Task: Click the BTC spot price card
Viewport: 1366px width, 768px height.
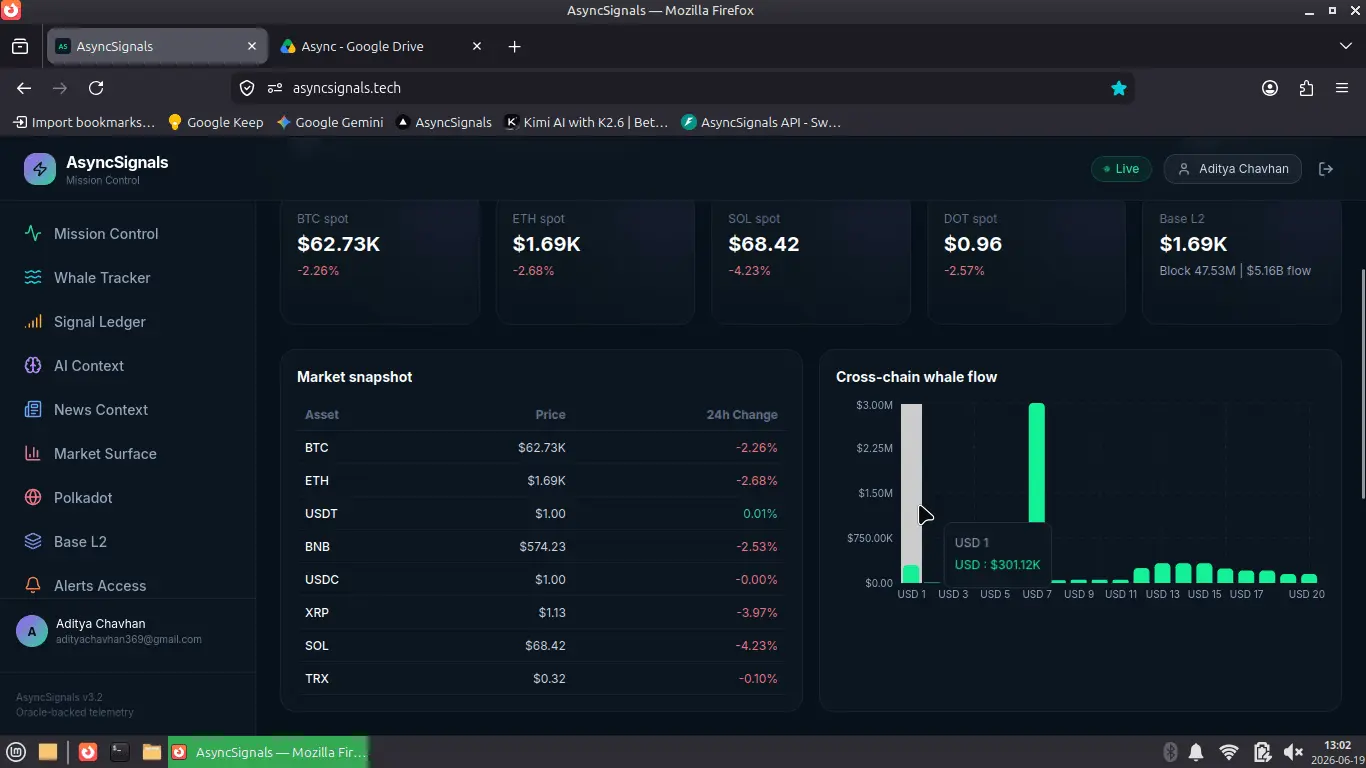Action: point(380,262)
